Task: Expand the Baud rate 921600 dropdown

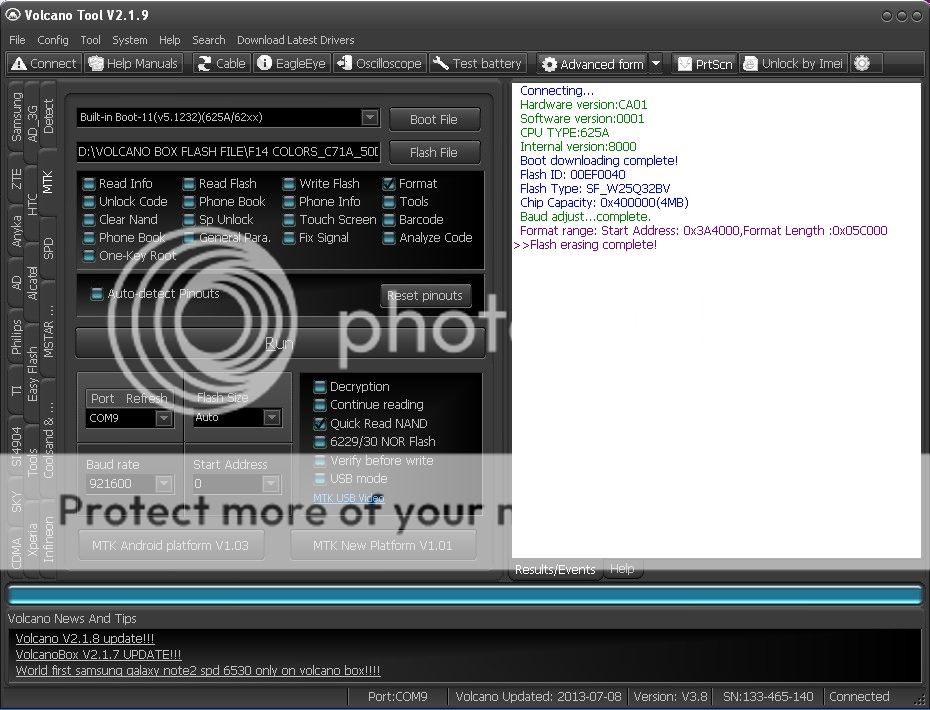Action: [164, 484]
